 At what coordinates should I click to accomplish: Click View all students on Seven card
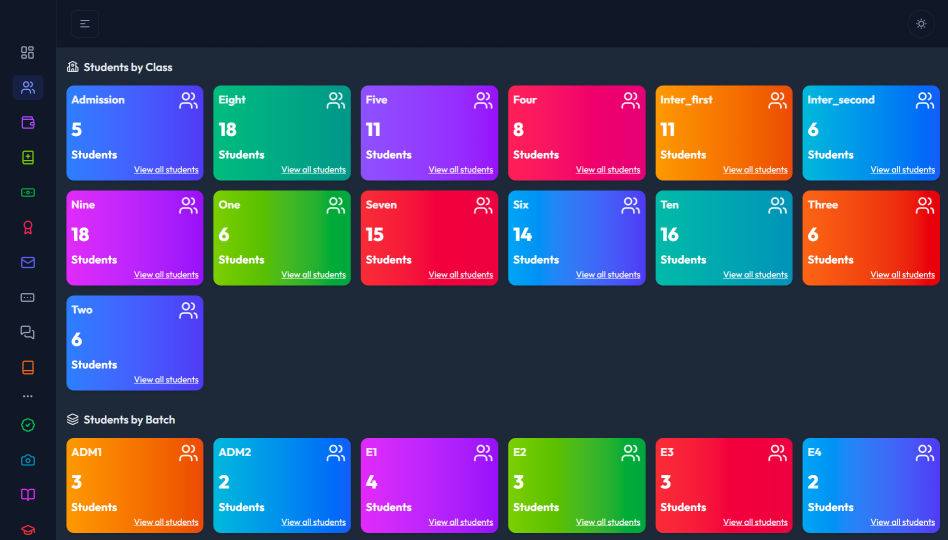pyautogui.click(x=460, y=275)
